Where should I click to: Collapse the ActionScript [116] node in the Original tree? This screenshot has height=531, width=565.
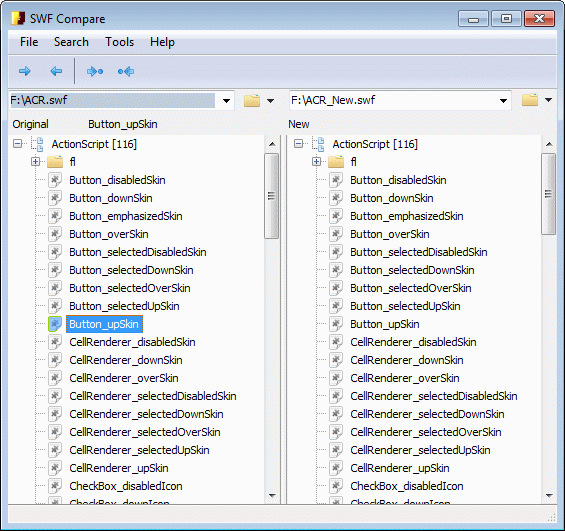(x=17, y=144)
